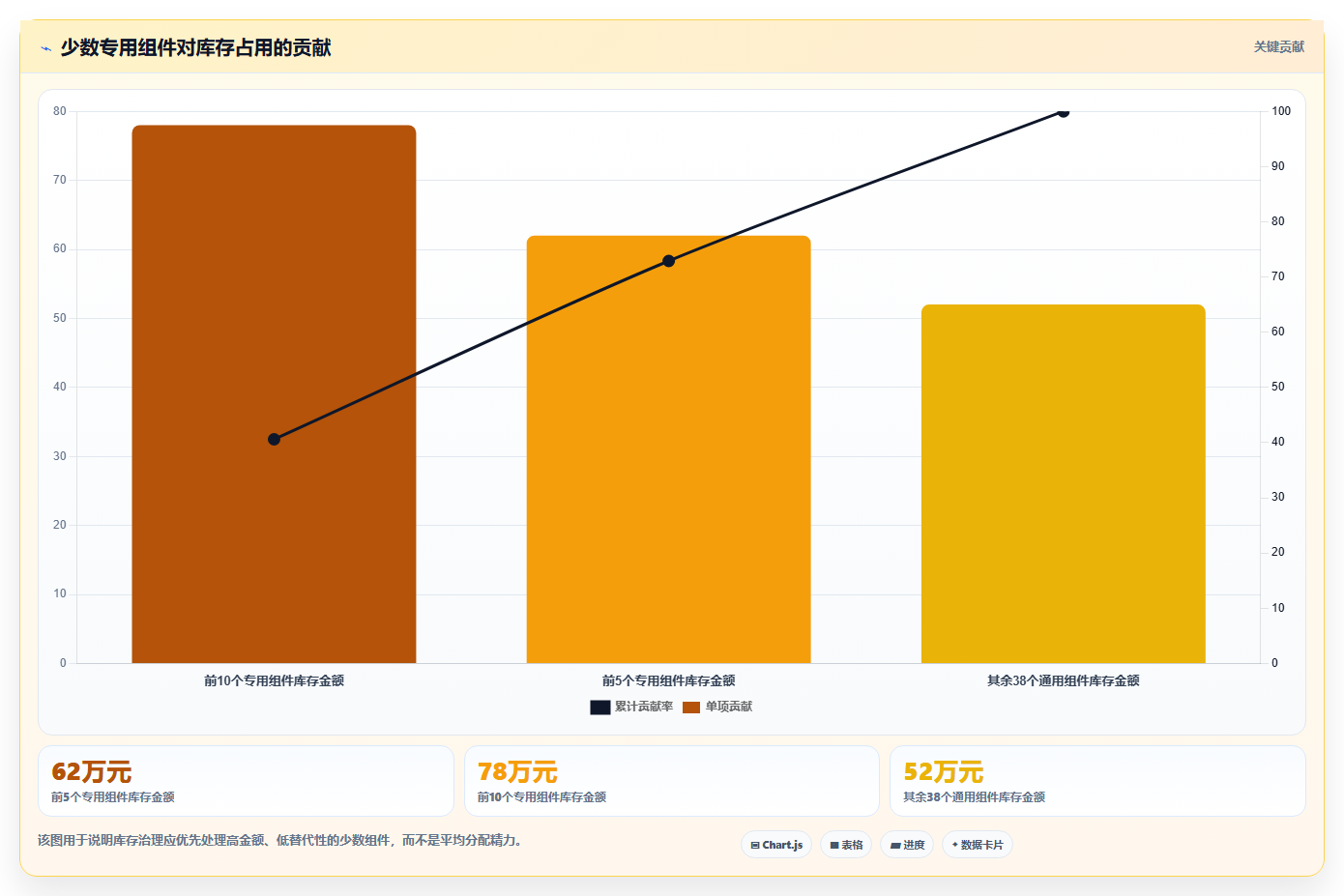Click the left axis tick 80
Viewport: 1344px width, 896px height.
[60, 111]
